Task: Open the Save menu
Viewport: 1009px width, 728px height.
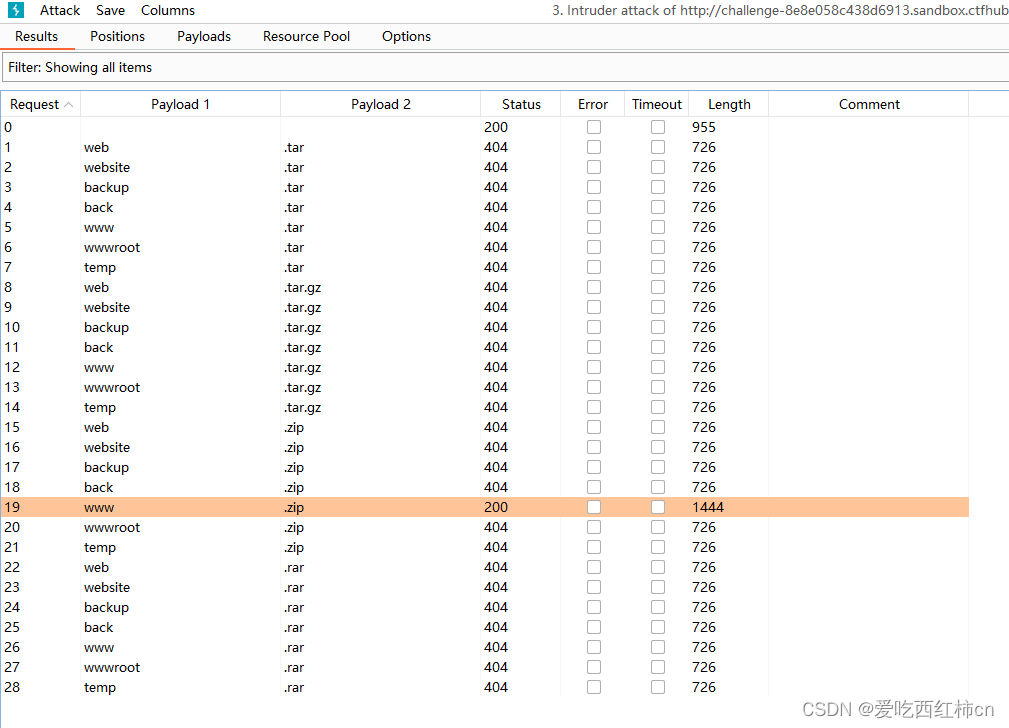Action: [110, 10]
